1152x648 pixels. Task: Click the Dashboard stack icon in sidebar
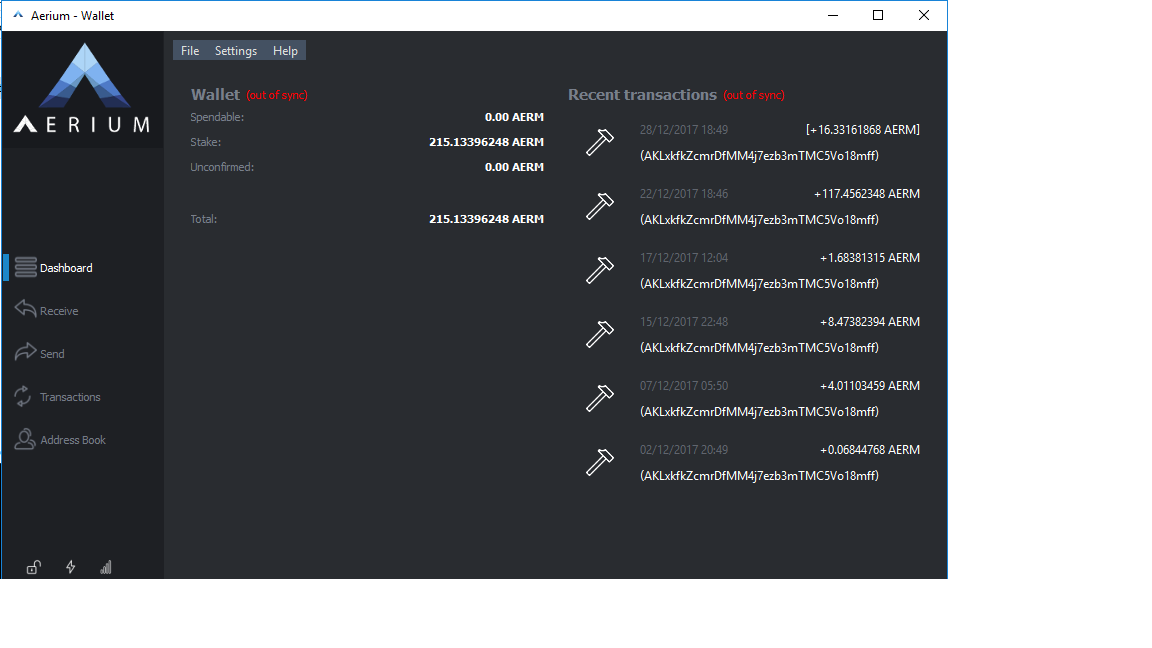coord(26,267)
